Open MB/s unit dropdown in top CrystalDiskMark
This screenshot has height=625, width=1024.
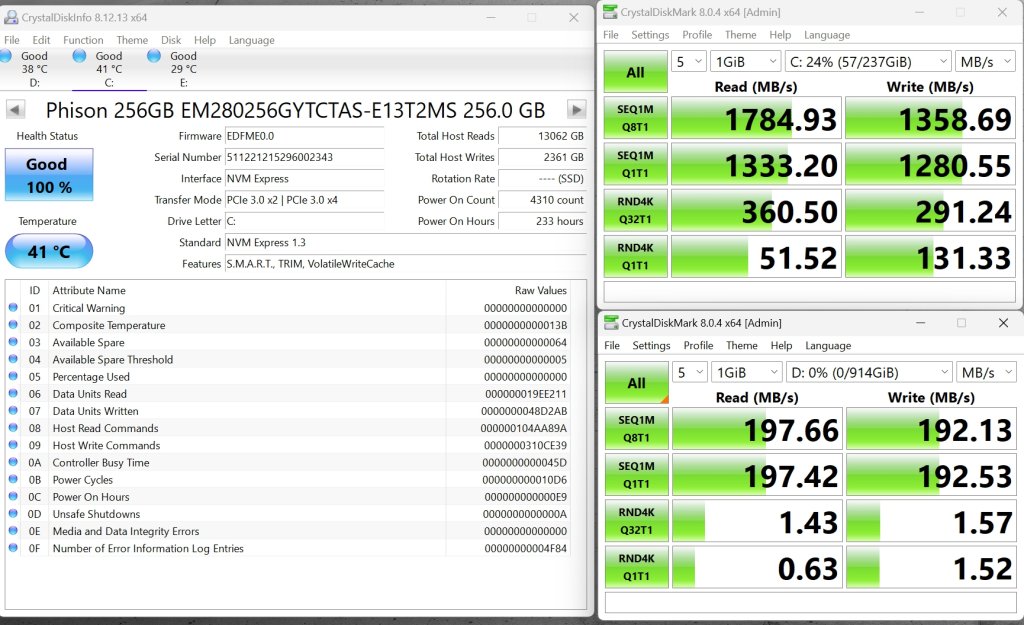985,61
